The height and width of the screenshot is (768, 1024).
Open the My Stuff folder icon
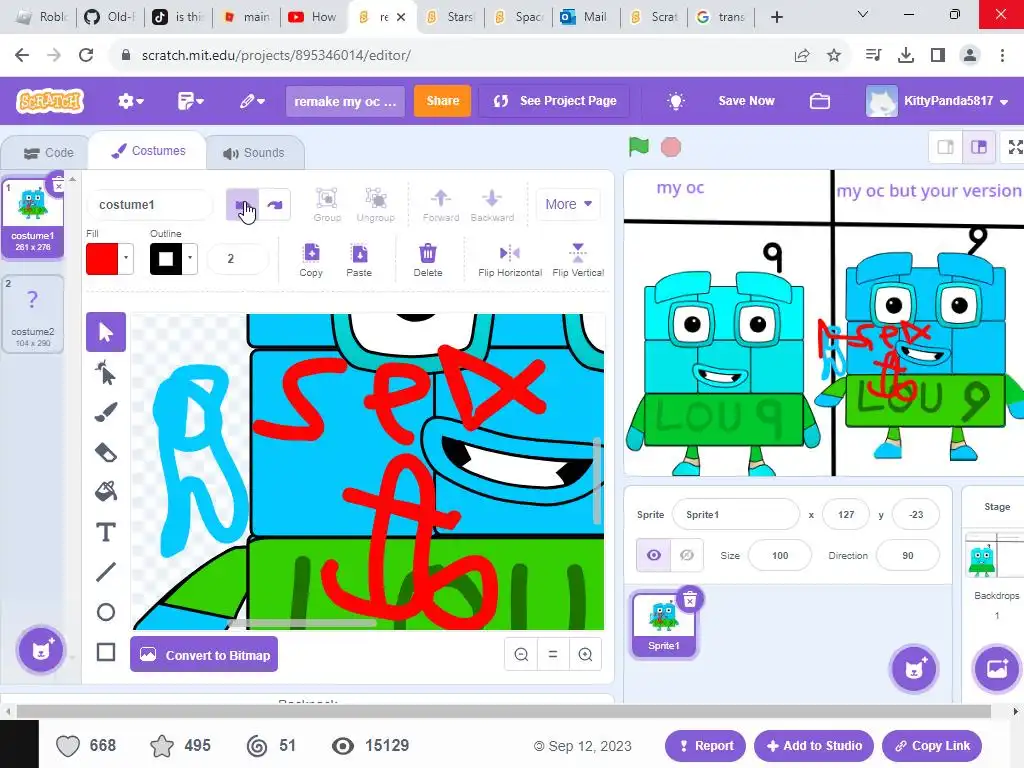pyautogui.click(x=820, y=101)
